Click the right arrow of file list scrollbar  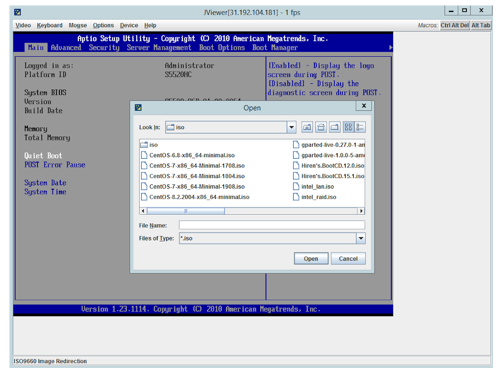361,211
